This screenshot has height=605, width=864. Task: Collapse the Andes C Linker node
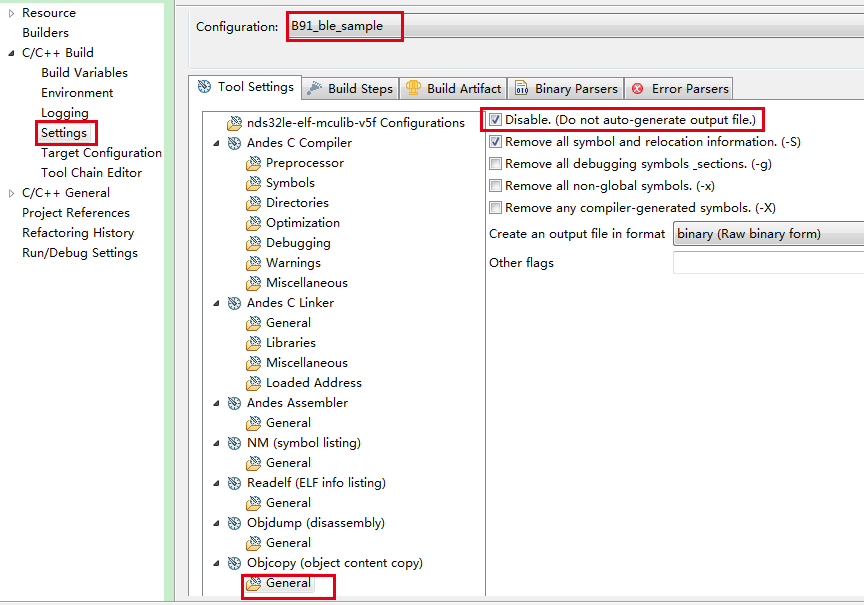point(217,303)
